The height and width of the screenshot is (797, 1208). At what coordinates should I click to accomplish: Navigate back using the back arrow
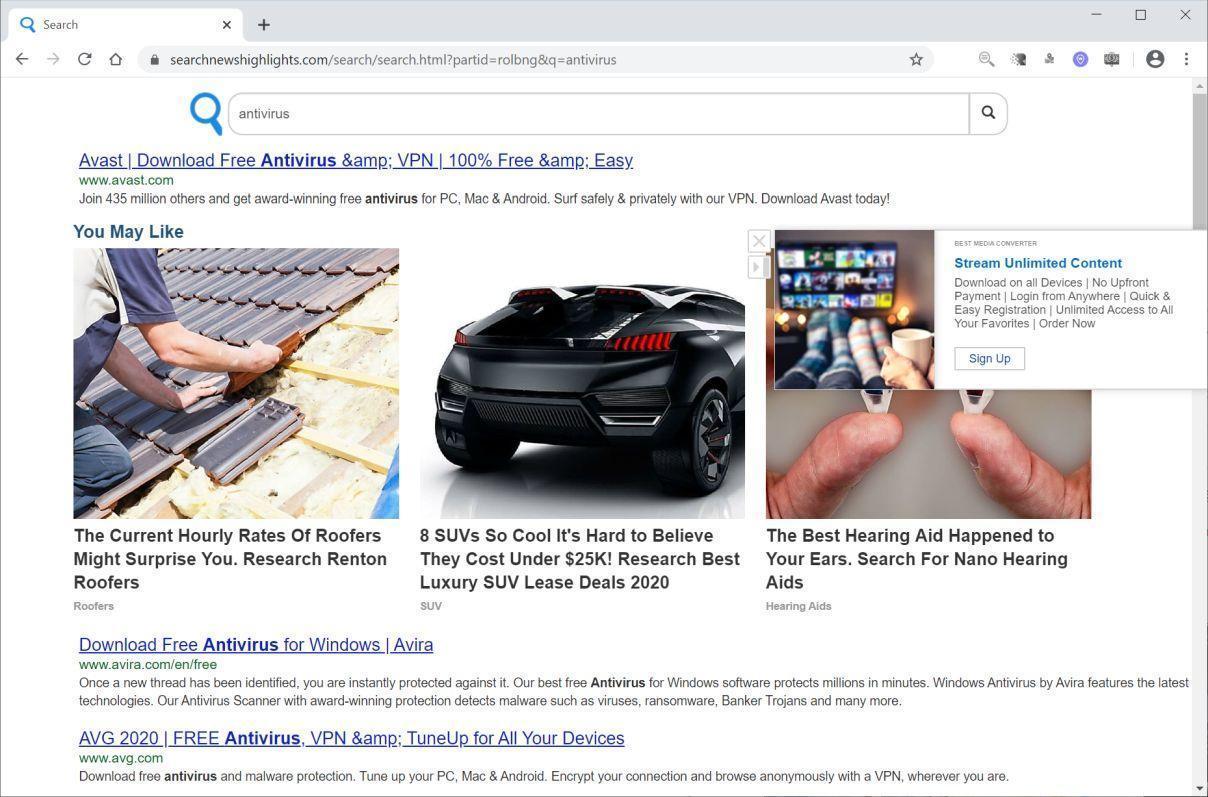[x=22, y=59]
